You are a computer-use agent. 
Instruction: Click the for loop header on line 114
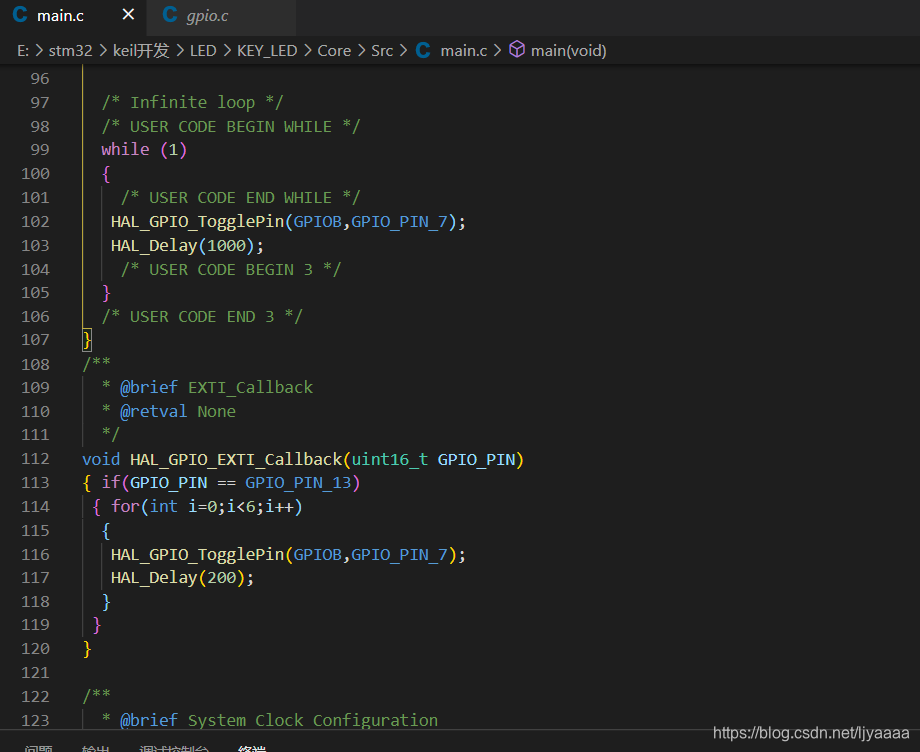click(207, 506)
